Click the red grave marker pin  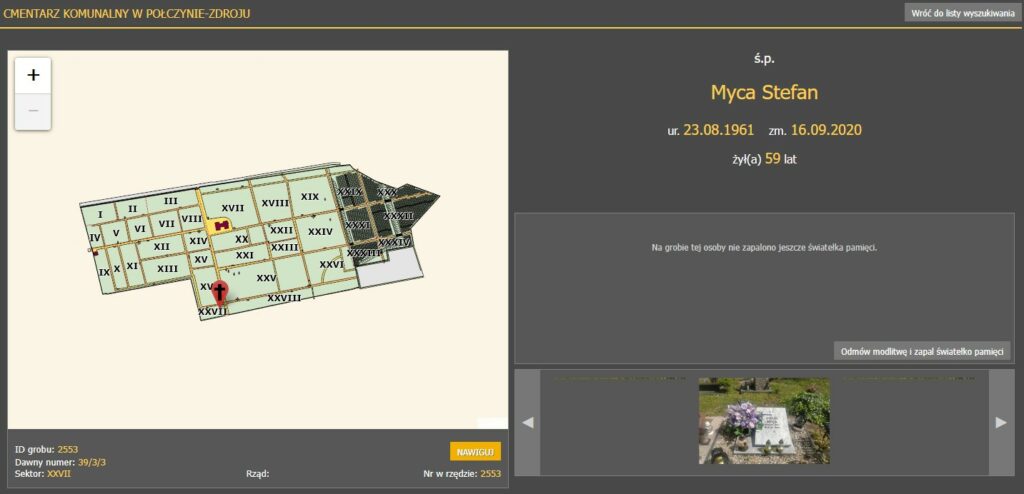coord(222,292)
